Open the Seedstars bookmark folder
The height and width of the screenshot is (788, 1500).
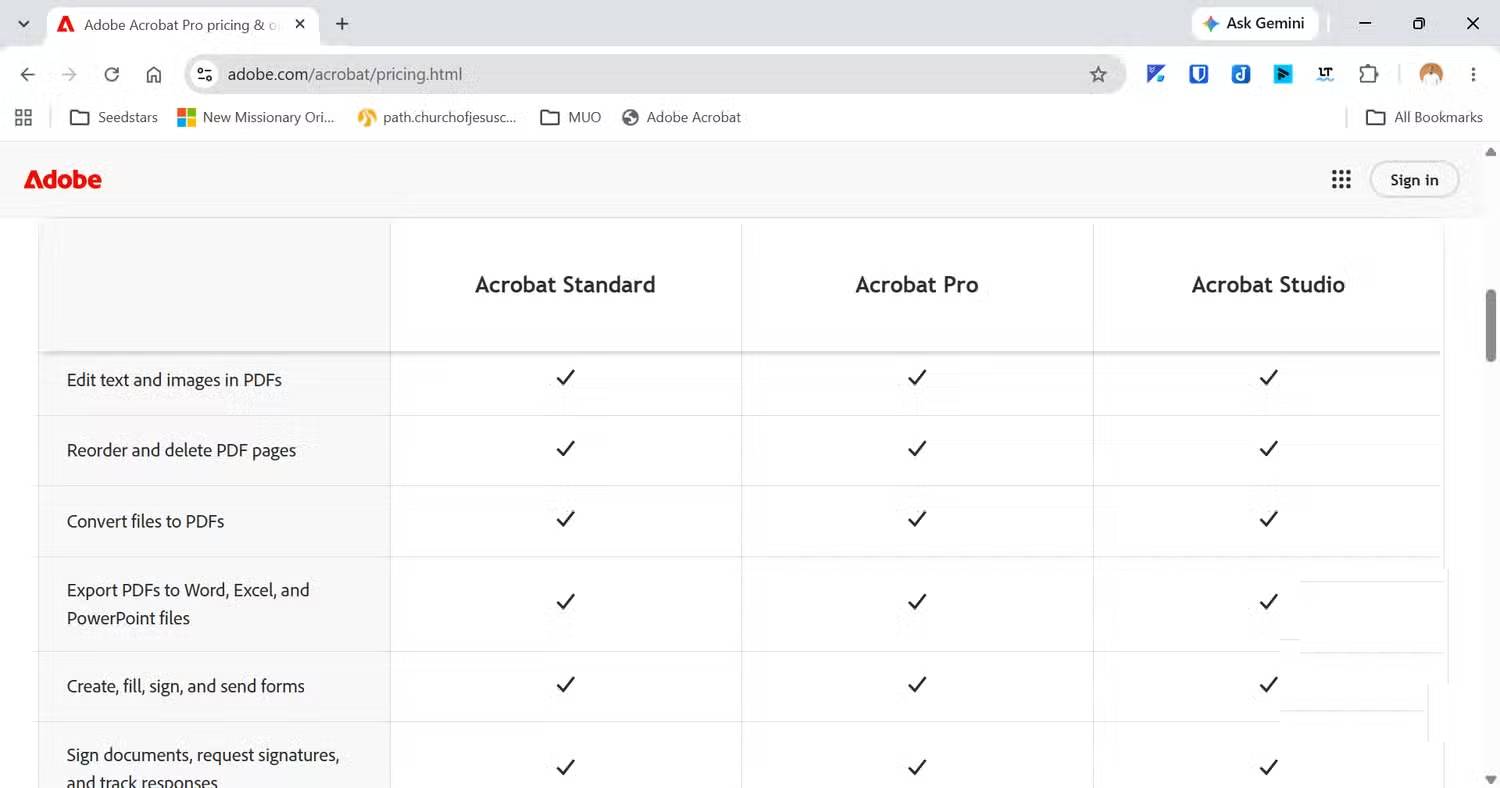click(114, 117)
